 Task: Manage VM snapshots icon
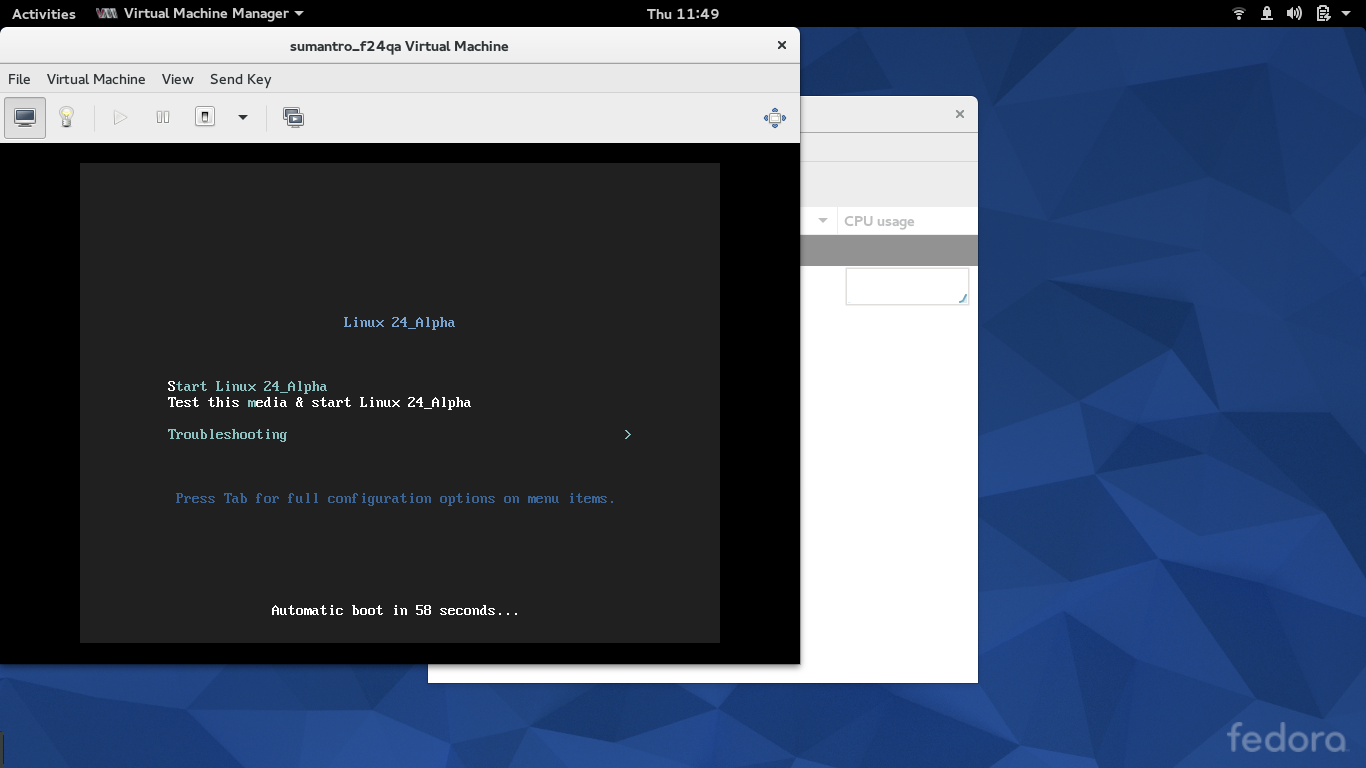coord(293,117)
